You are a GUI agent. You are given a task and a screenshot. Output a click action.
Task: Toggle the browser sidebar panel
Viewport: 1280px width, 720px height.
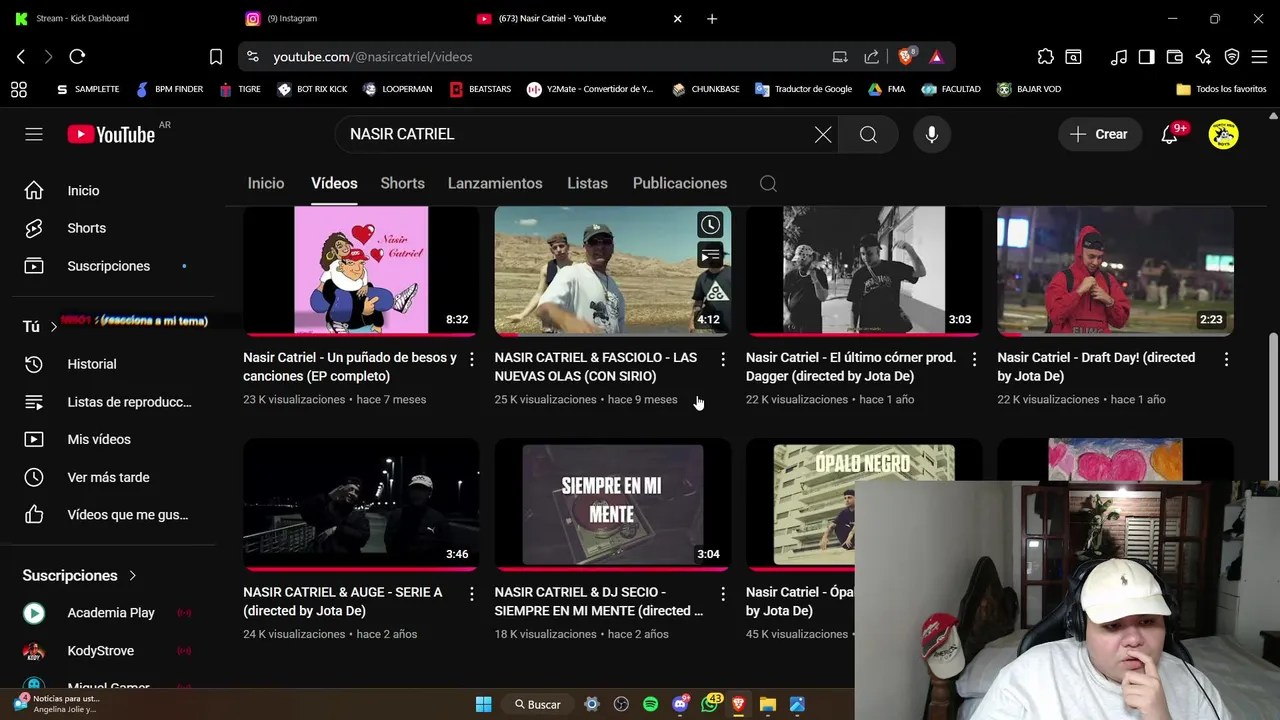click(x=1147, y=57)
